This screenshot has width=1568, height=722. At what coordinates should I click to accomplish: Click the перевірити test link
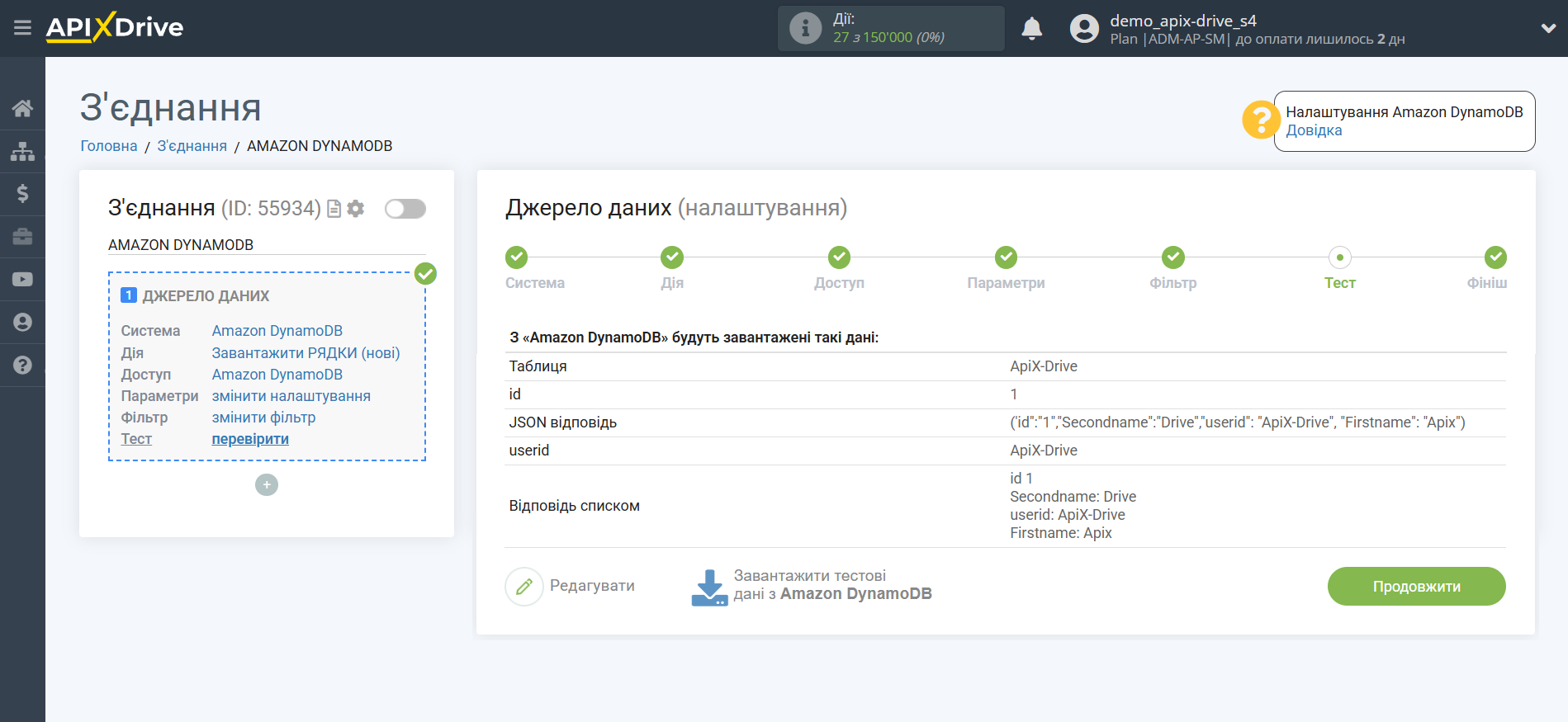(x=250, y=439)
